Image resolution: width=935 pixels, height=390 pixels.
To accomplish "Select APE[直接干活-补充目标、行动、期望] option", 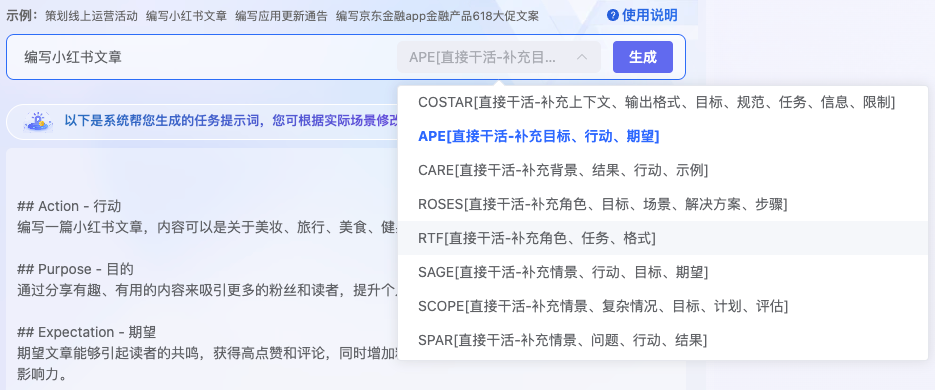I will click(662, 137).
